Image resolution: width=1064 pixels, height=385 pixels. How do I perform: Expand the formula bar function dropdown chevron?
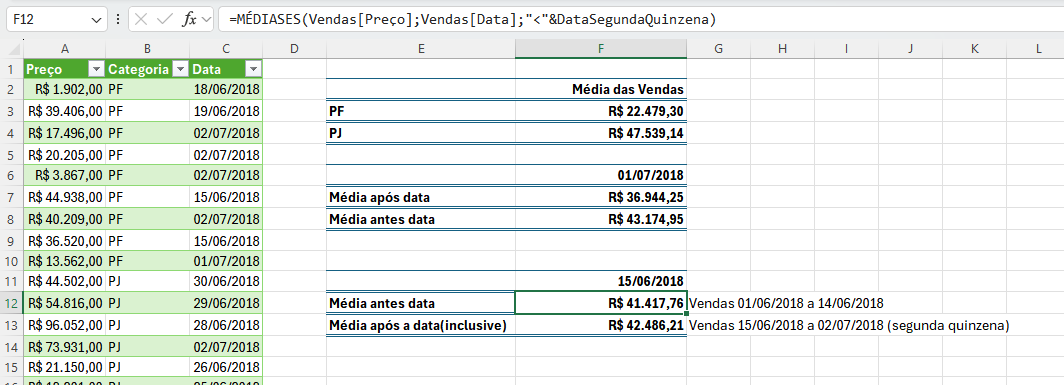coord(206,20)
